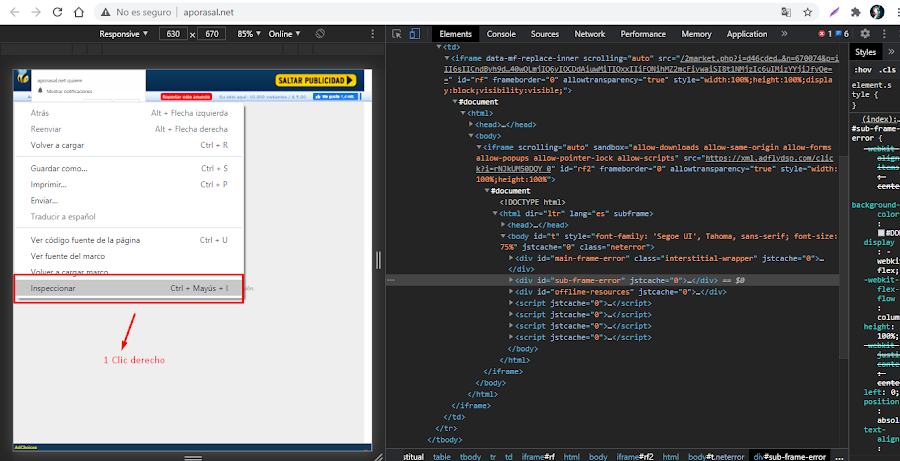Open the Network tab
Screen dimensions: 900x461
[589, 34]
